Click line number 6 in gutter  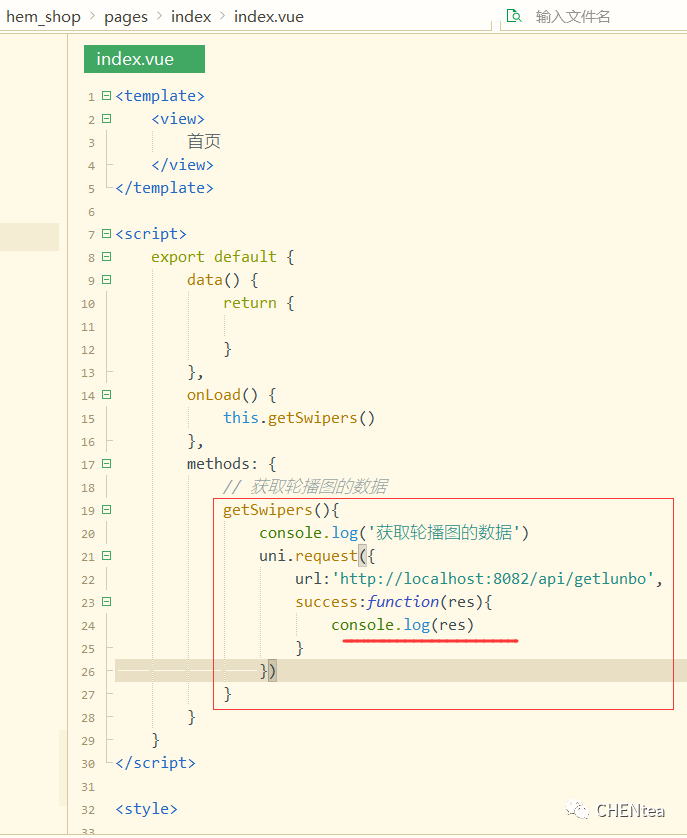pos(91,212)
